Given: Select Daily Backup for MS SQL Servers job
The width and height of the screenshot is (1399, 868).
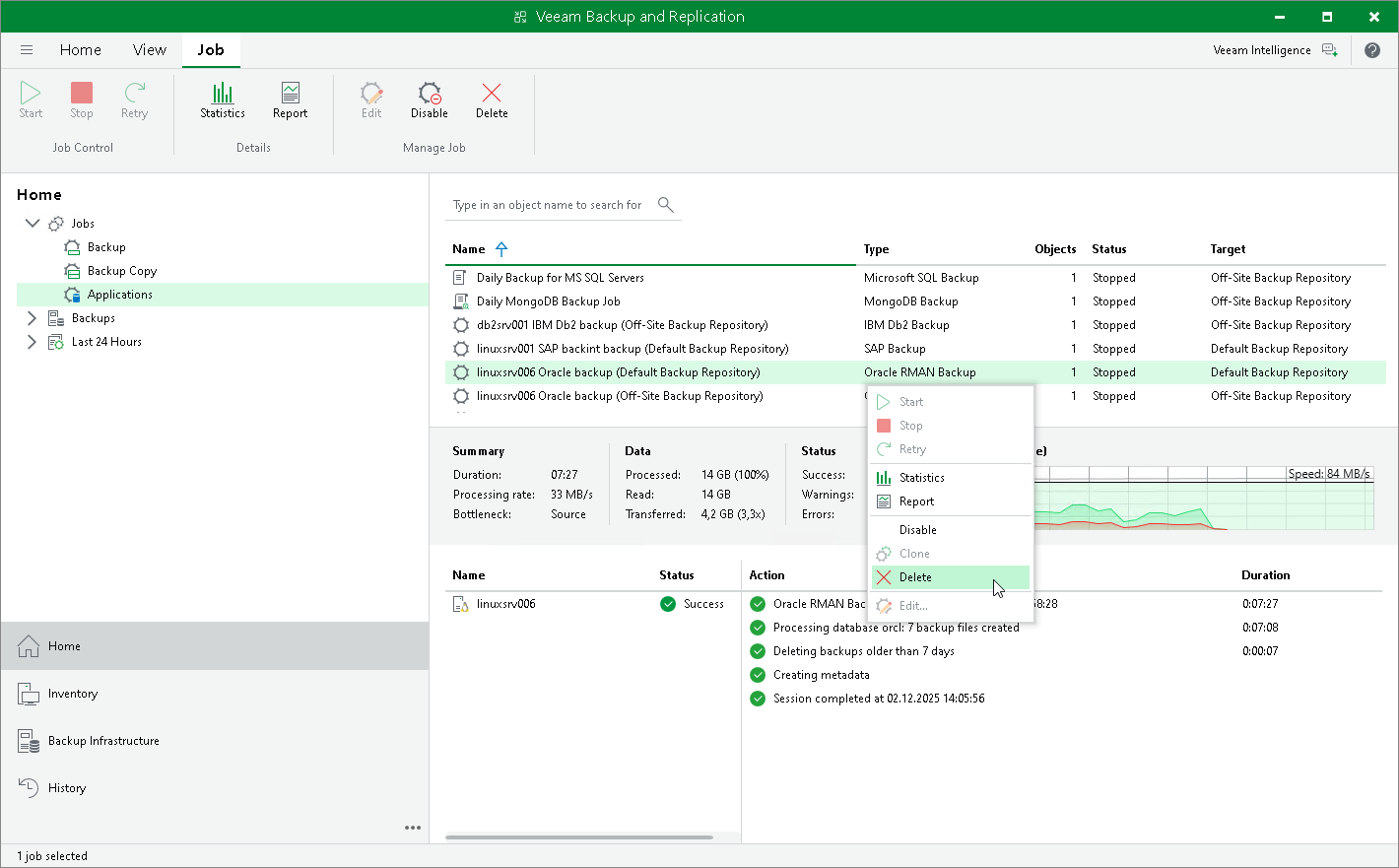Looking at the screenshot, I should 915,278.
